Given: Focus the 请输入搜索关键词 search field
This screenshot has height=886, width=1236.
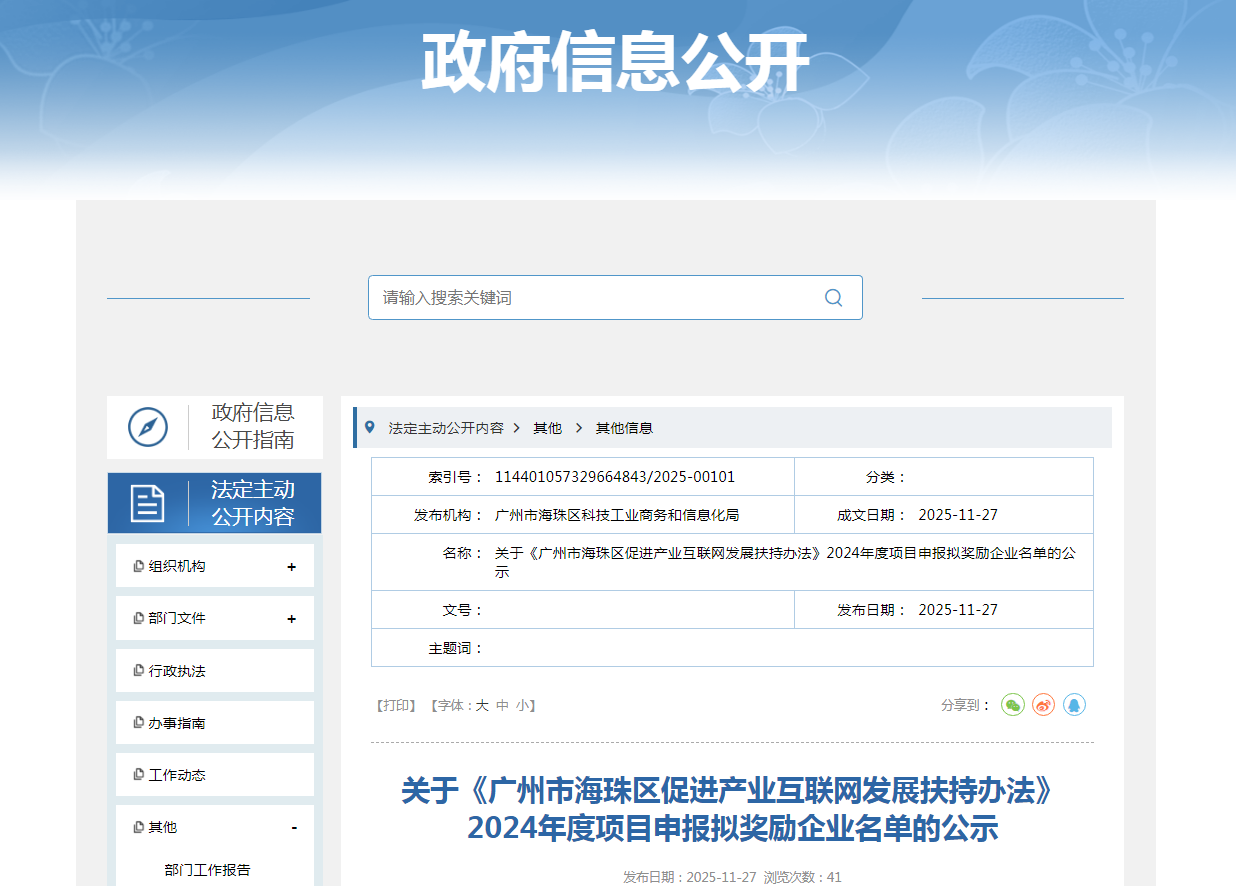Looking at the screenshot, I should [x=595, y=298].
